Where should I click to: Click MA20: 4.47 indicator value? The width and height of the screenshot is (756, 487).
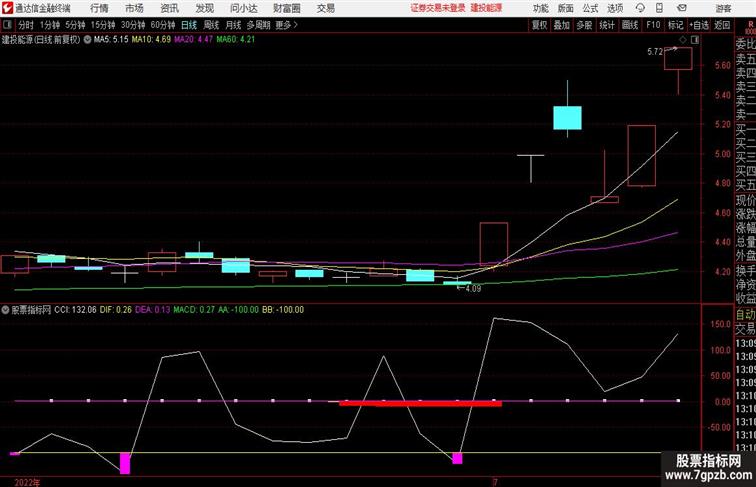click(x=193, y=40)
